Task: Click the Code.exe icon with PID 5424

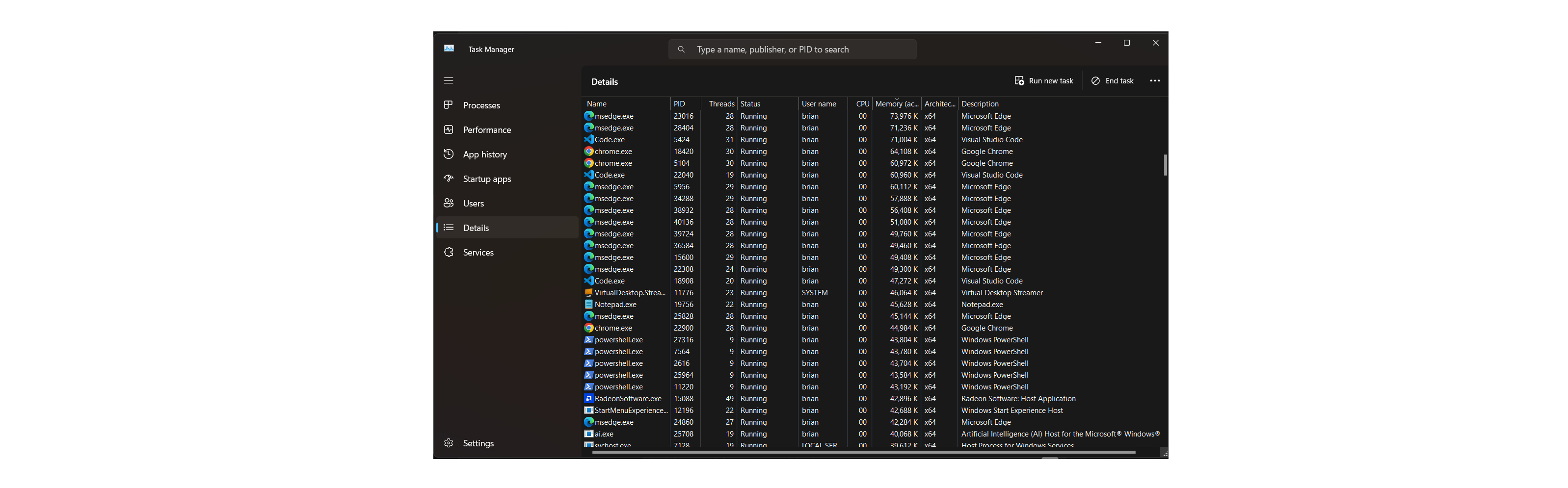Action: point(588,139)
